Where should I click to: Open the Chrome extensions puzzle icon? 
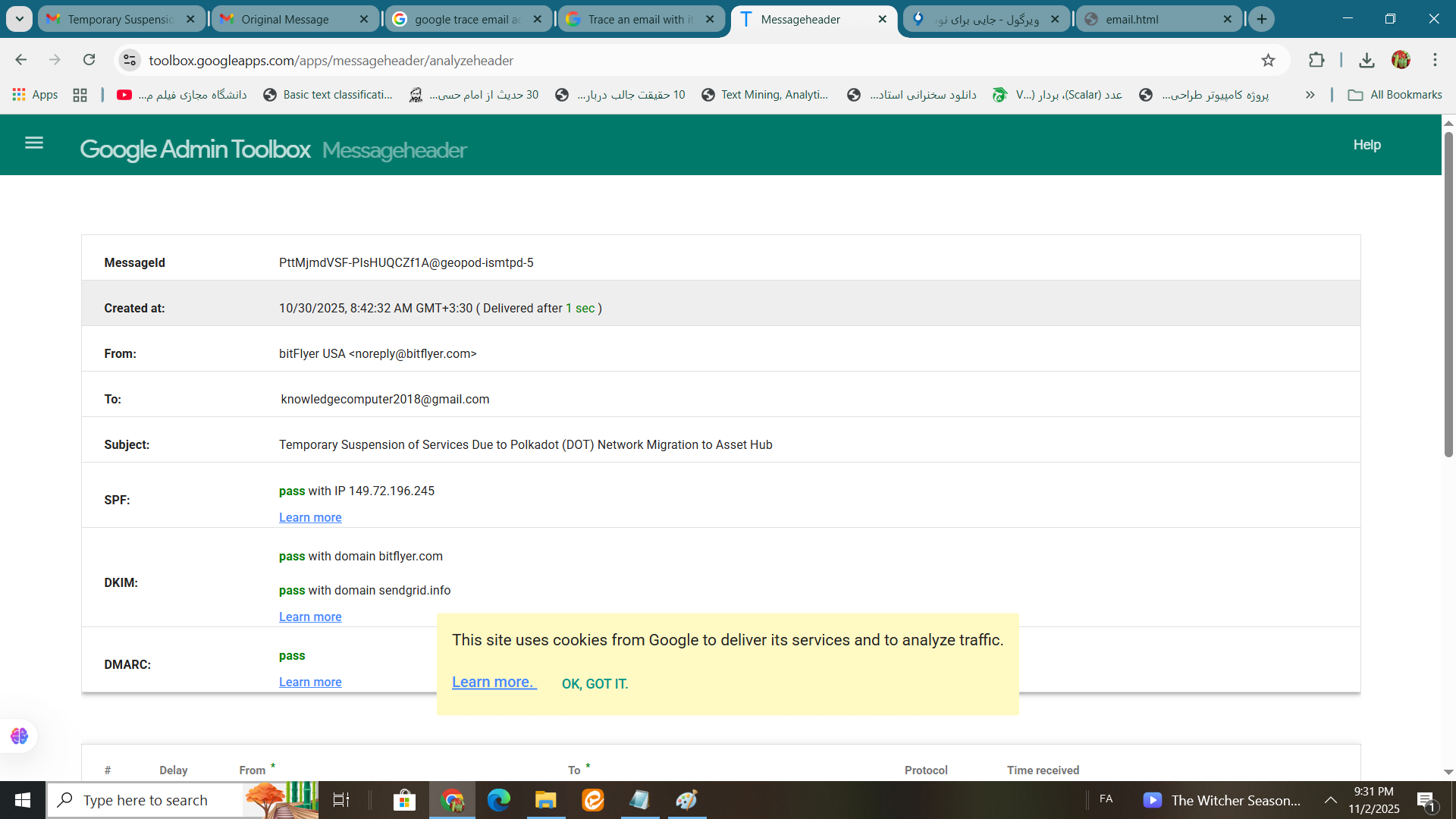pyautogui.click(x=1316, y=61)
